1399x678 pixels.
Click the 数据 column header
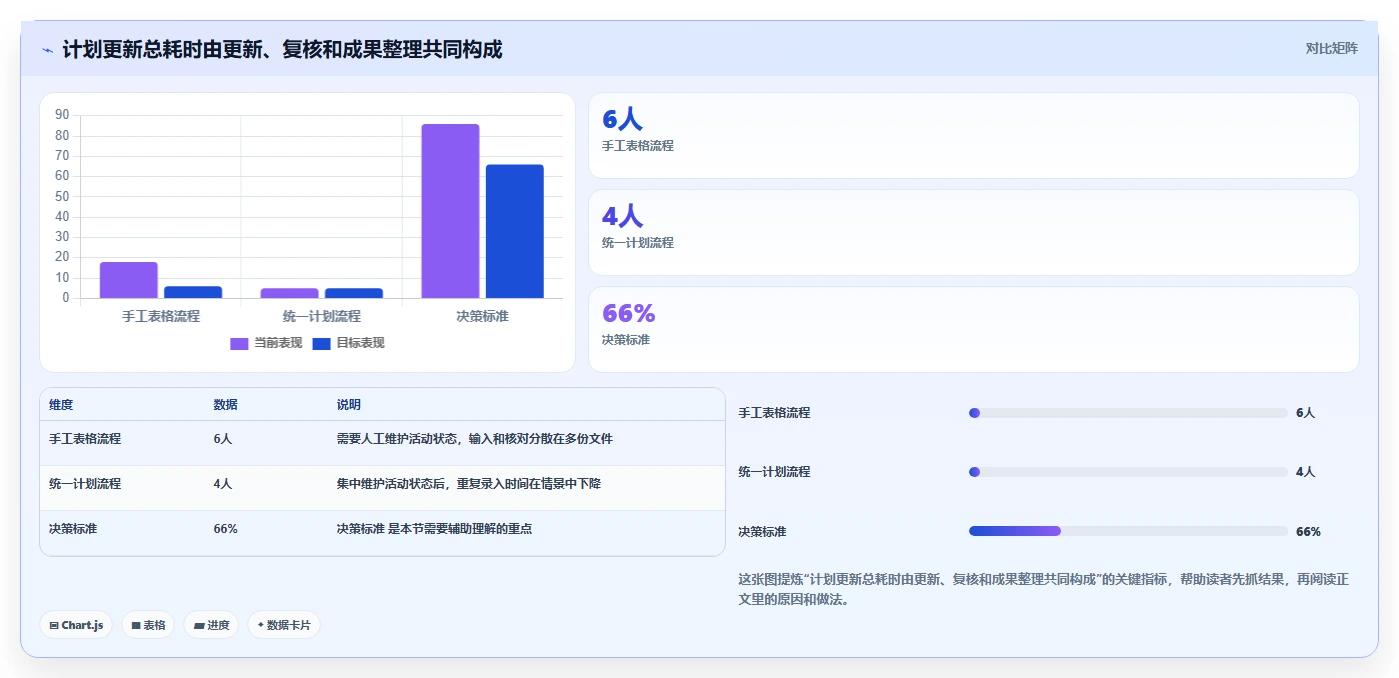click(225, 405)
